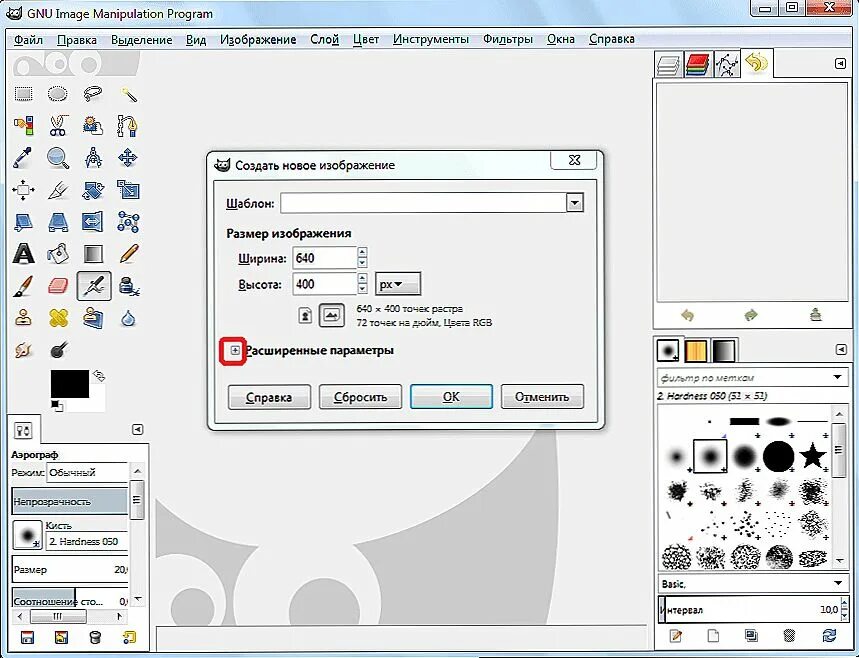Open the px units dropdown
Viewport: 859px width, 658px height.
(398, 284)
